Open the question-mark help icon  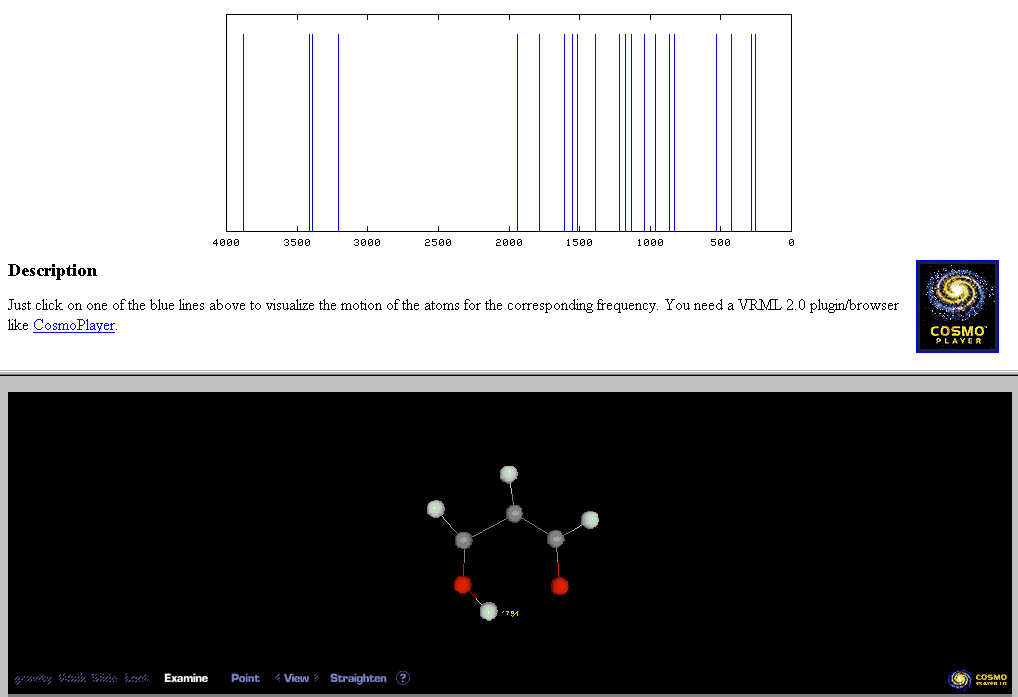pos(403,678)
